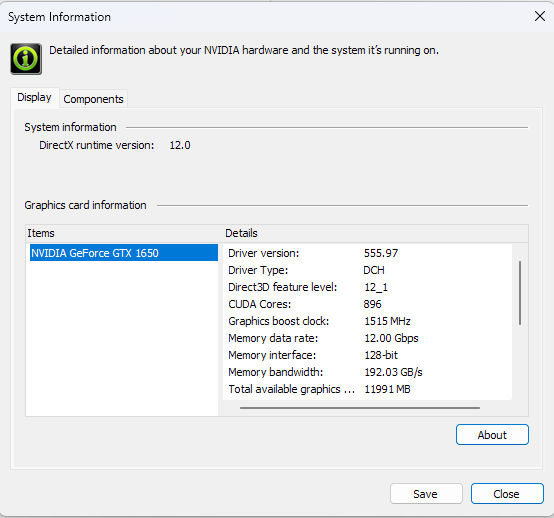Click the Details vertical scrollbar thumb
This screenshot has width=554, height=518.
coord(520,293)
